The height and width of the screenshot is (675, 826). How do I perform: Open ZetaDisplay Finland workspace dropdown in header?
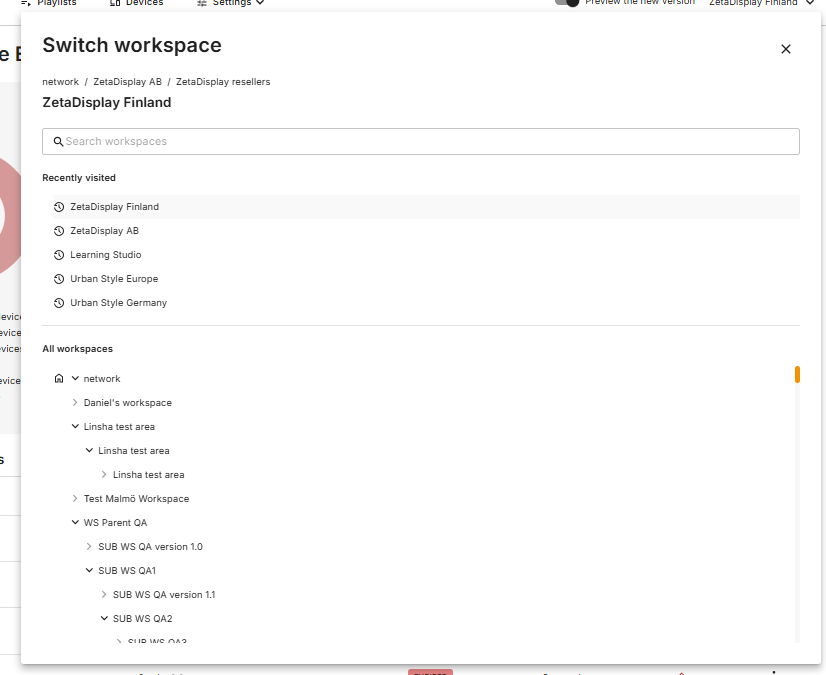[761, 3]
